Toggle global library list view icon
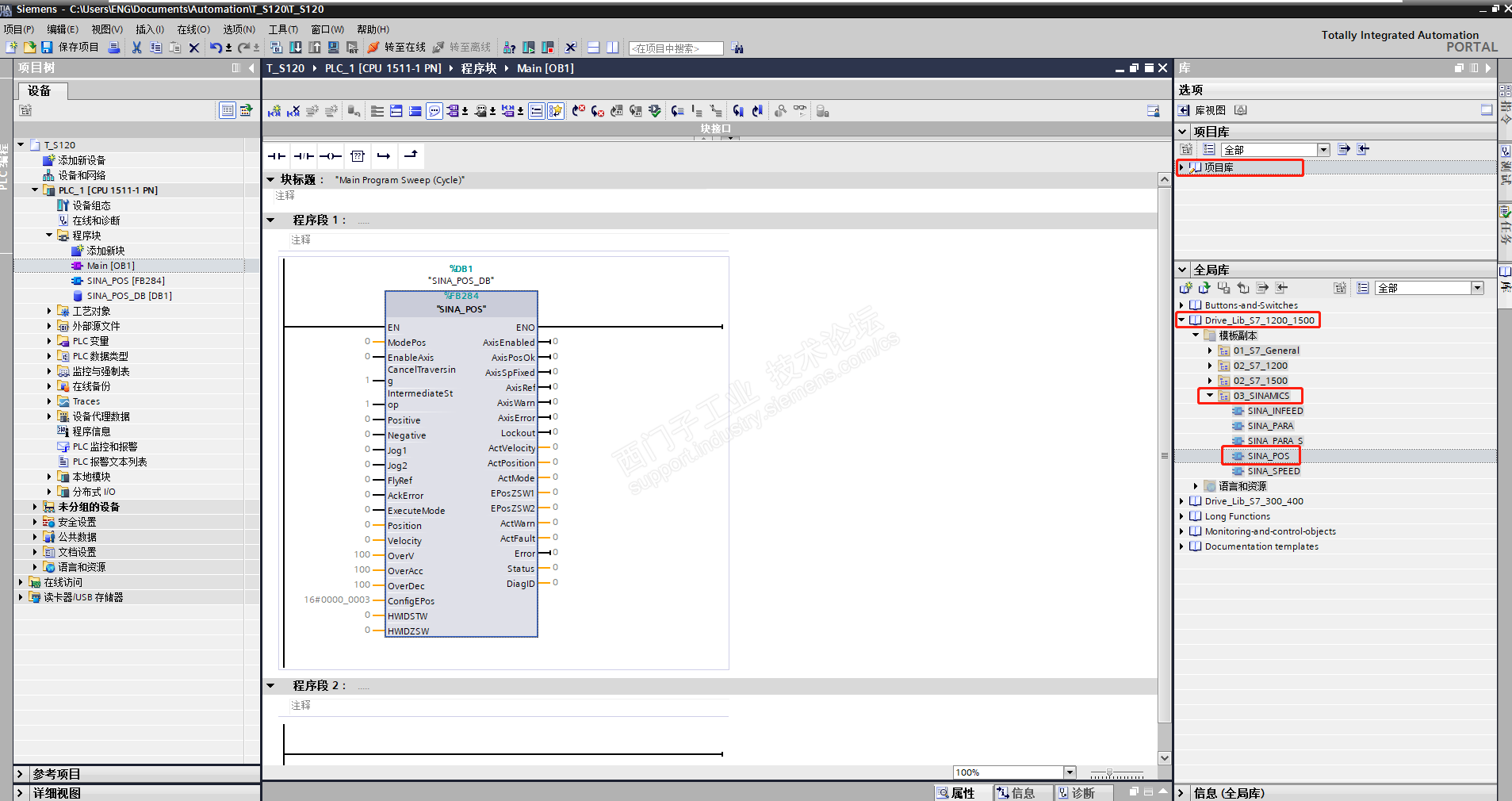 click(1363, 288)
